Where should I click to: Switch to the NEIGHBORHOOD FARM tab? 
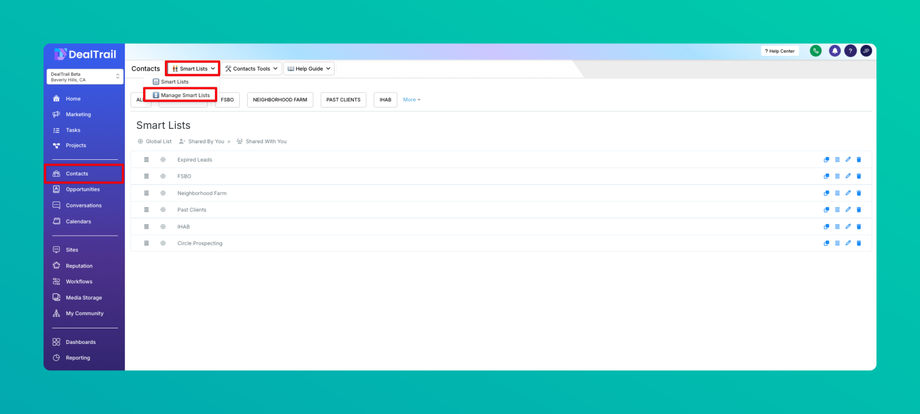pyautogui.click(x=280, y=100)
